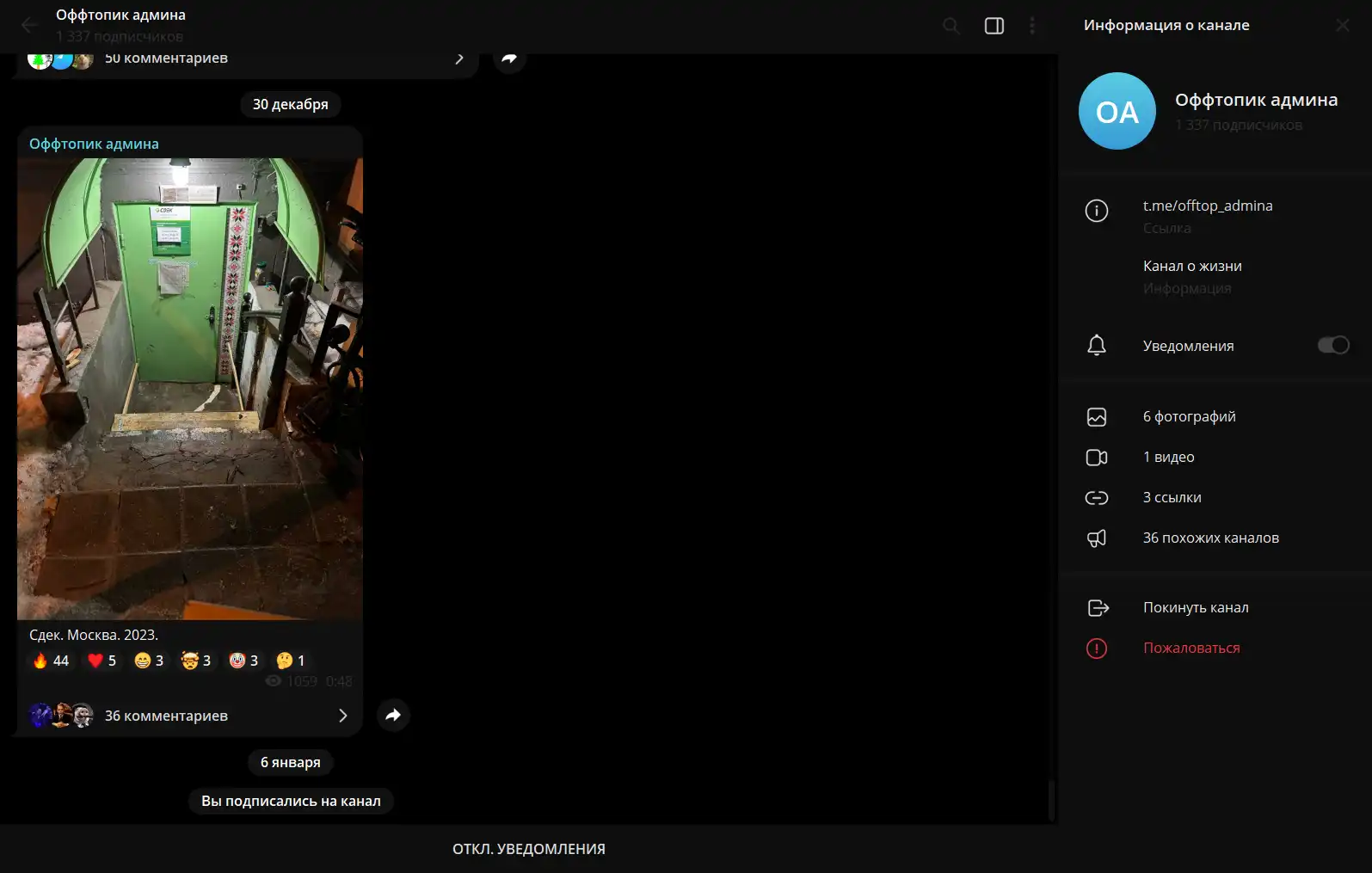Open search in the channel header
1372x873 pixels.
951,26
